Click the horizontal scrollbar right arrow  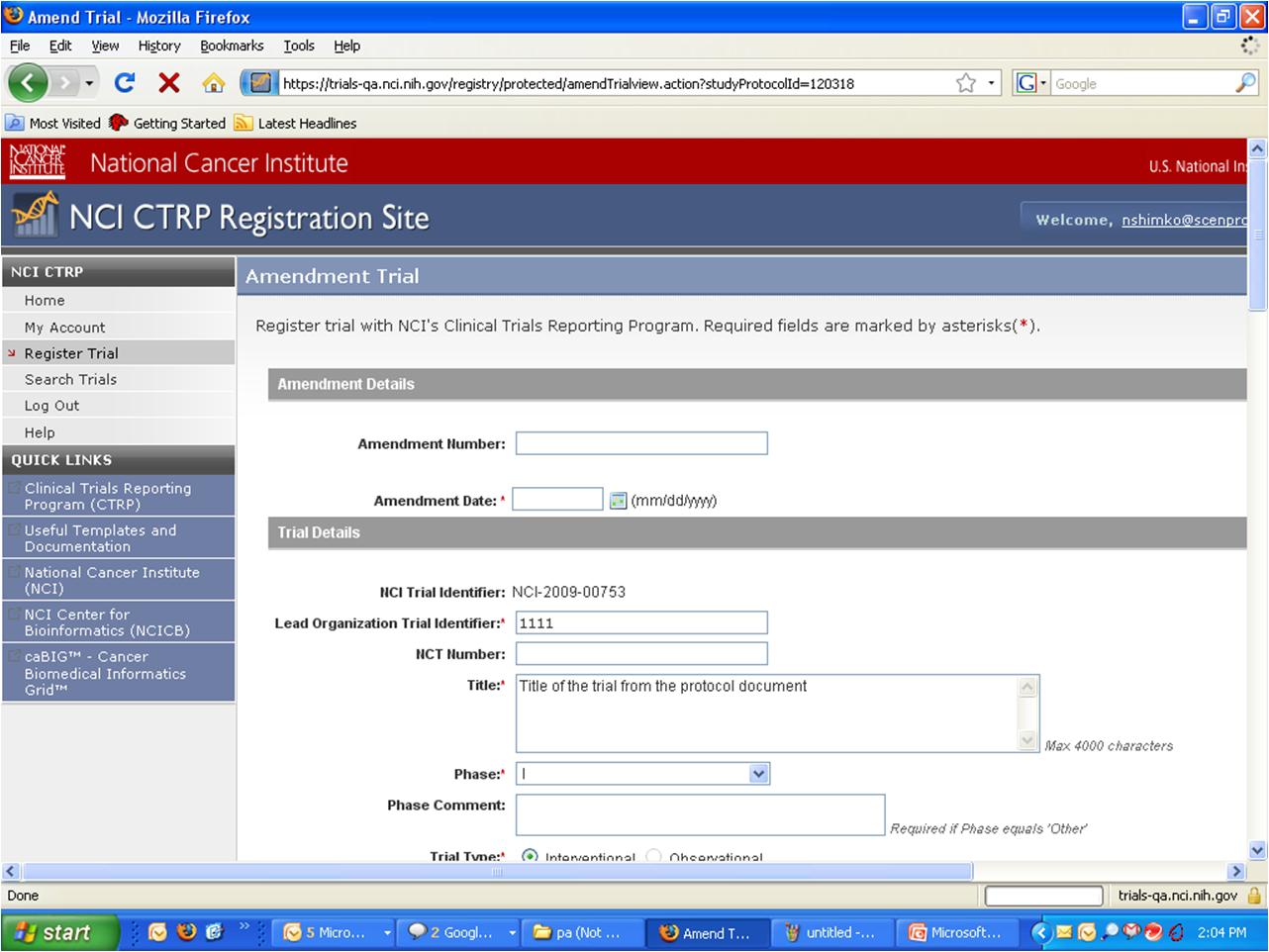(x=1235, y=872)
